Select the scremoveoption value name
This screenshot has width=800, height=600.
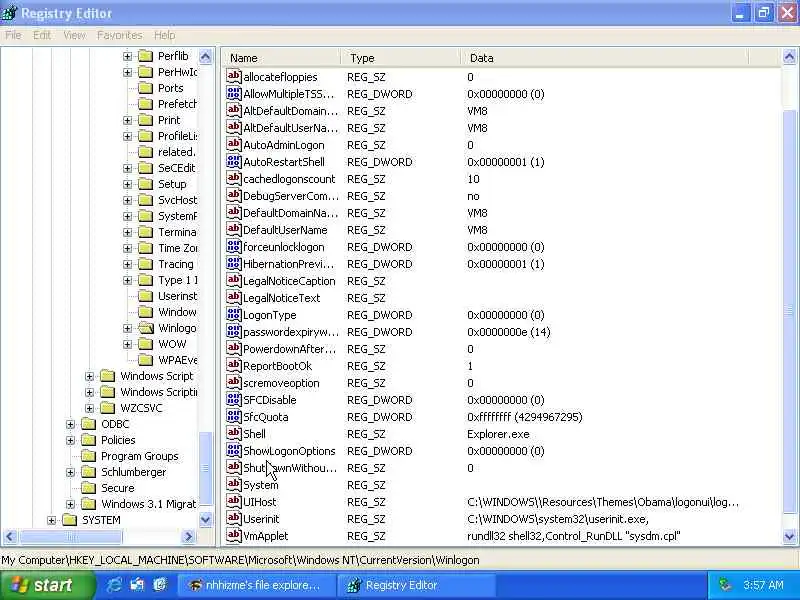click(x=281, y=383)
